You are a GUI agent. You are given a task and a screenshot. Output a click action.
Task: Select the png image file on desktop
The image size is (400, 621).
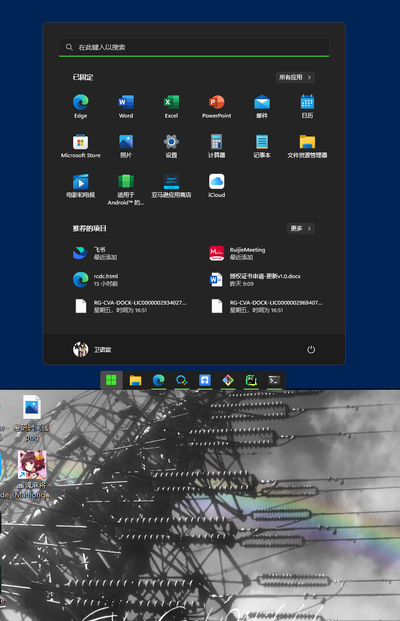click(32, 418)
